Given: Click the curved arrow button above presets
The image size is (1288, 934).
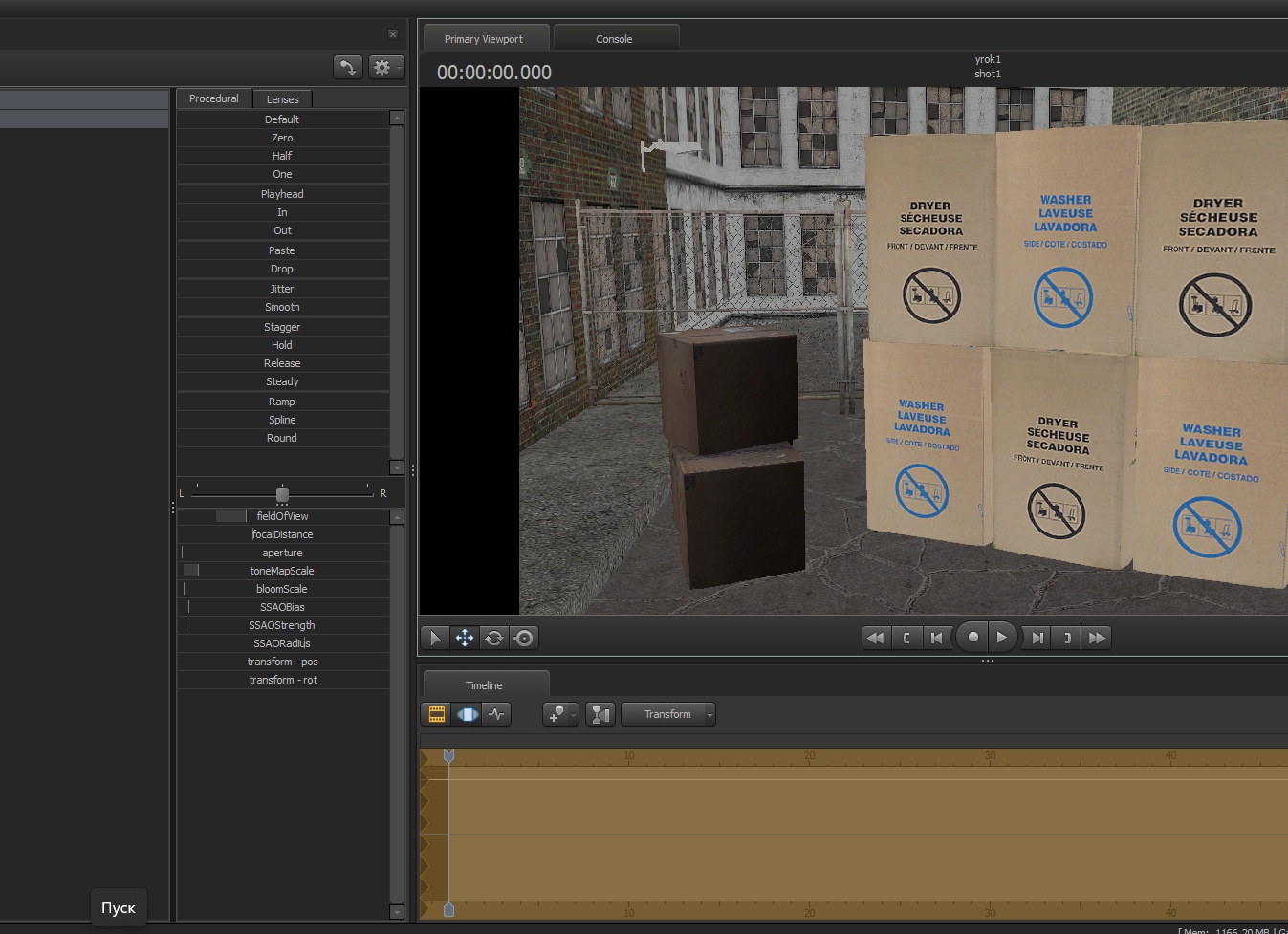Looking at the screenshot, I should click(348, 67).
